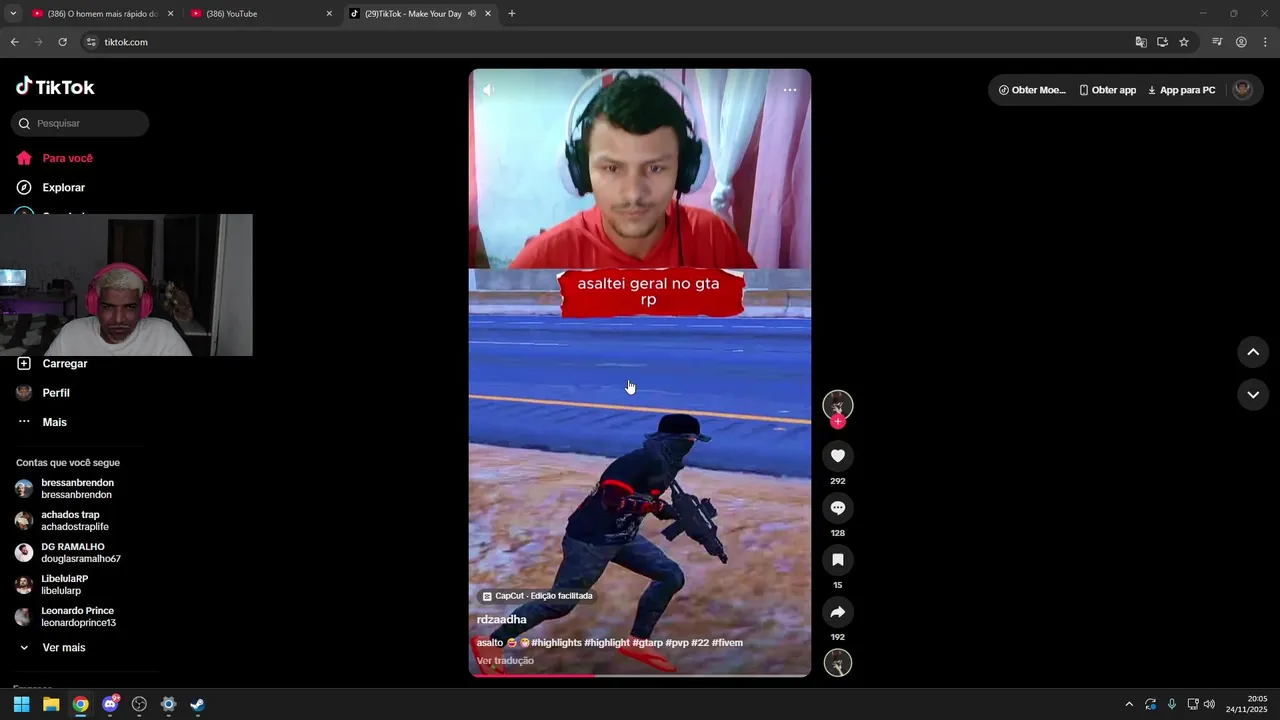Open the video three-dots options menu
Screen dimensions: 1280x720
coord(790,90)
